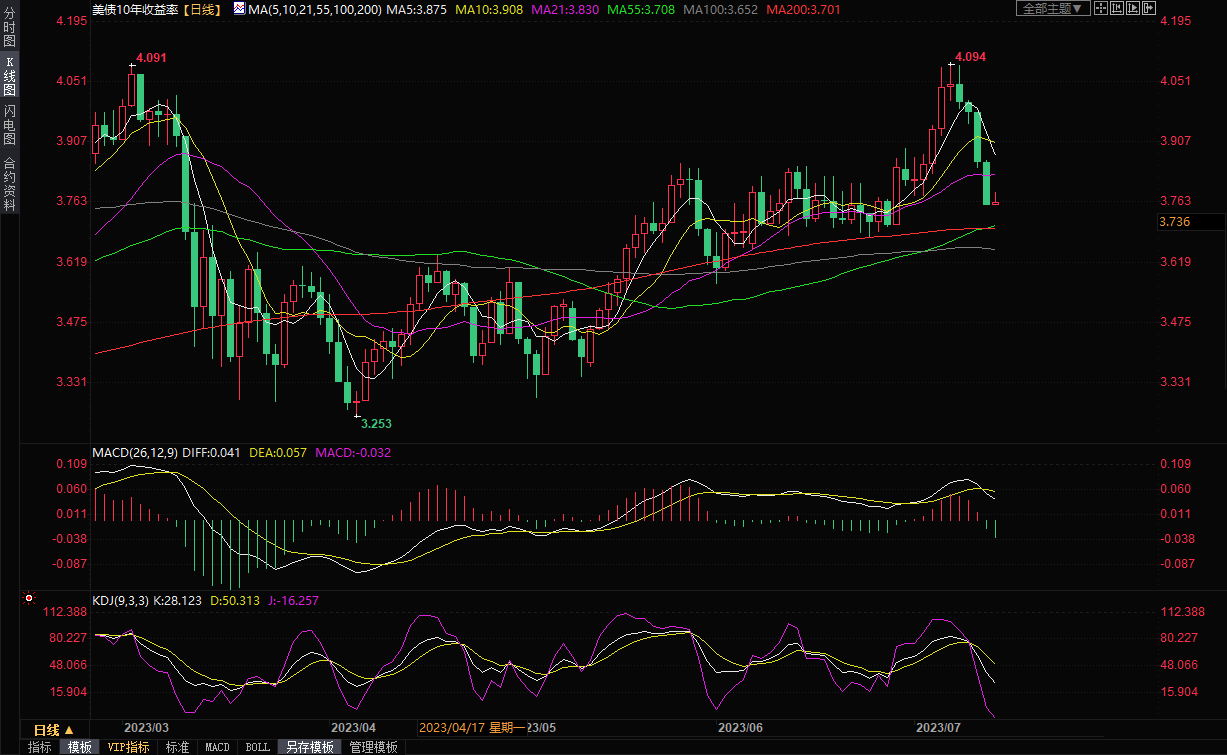
Task: Click the 4.091 high price marker
Action: pyautogui.click(x=150, y=58)
